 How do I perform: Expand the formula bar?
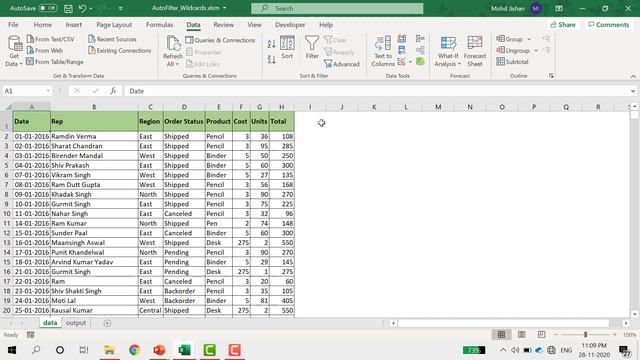pos(633,91)
